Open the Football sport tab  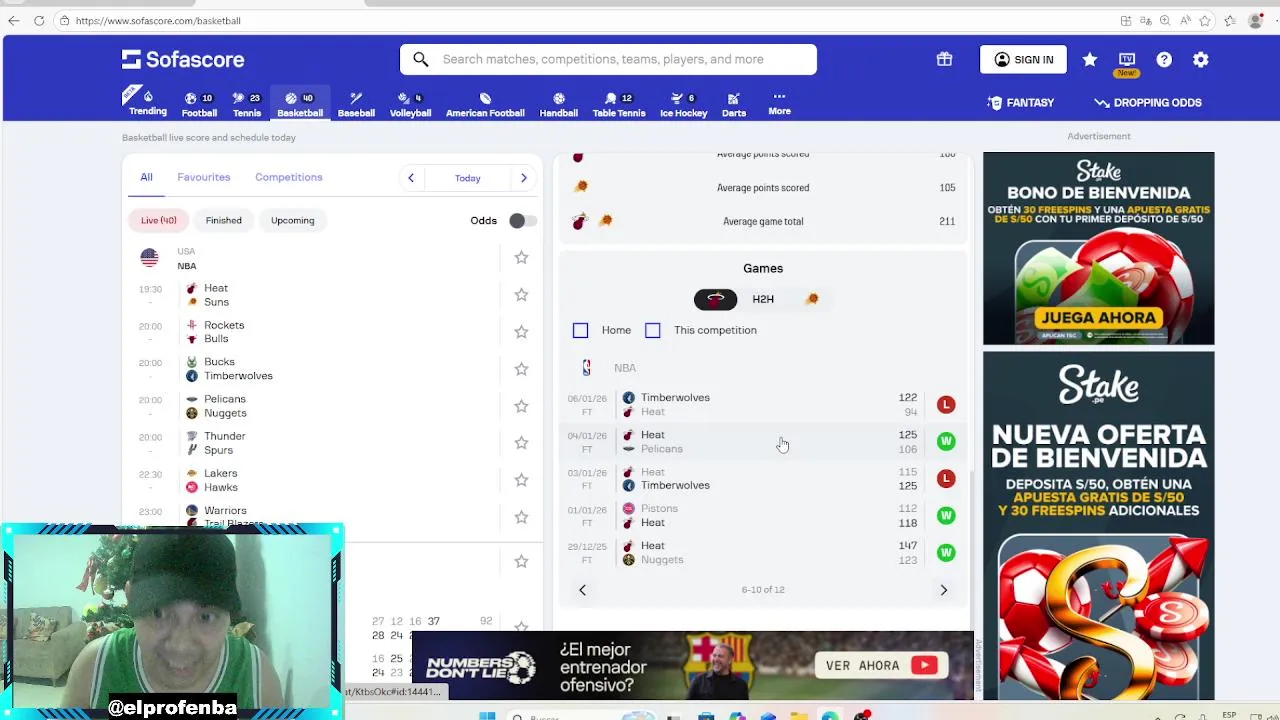tap(199, 105)
